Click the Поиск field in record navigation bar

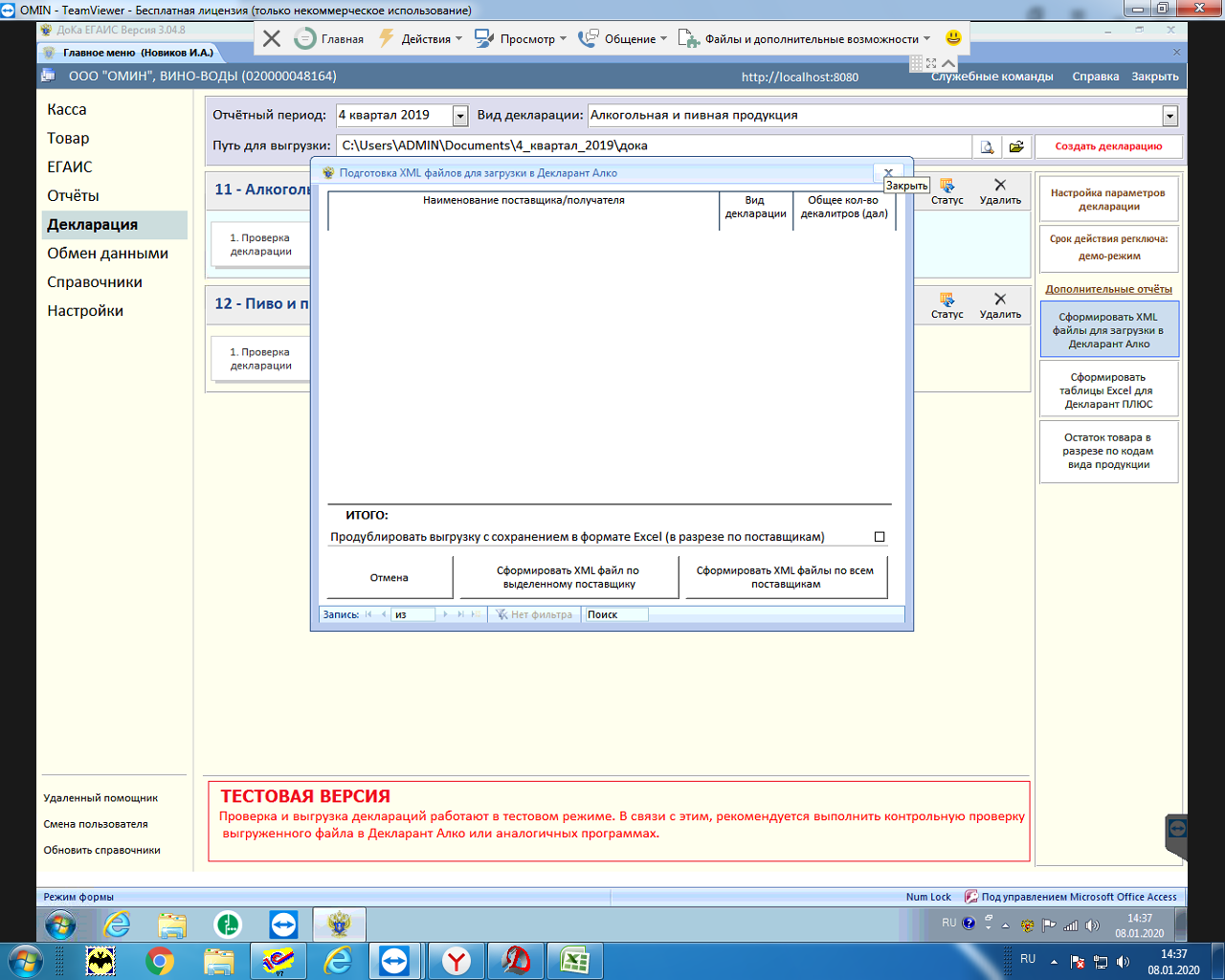point(615,614)
